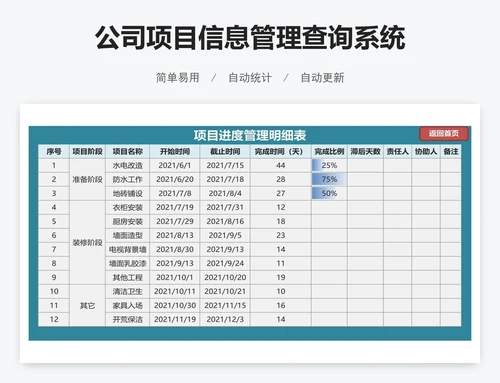Select the 责任人 column header
Screen dimensions: 500x383
click(398, 151)
